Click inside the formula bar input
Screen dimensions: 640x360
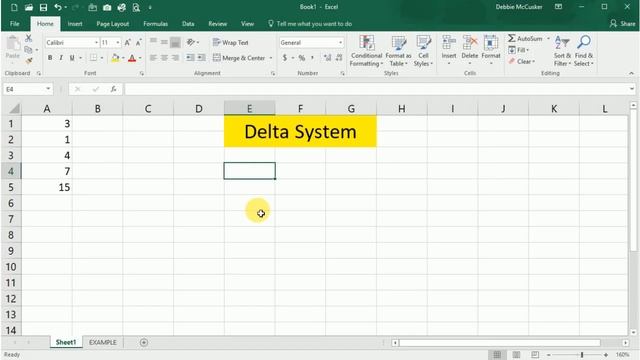[376, 89]
